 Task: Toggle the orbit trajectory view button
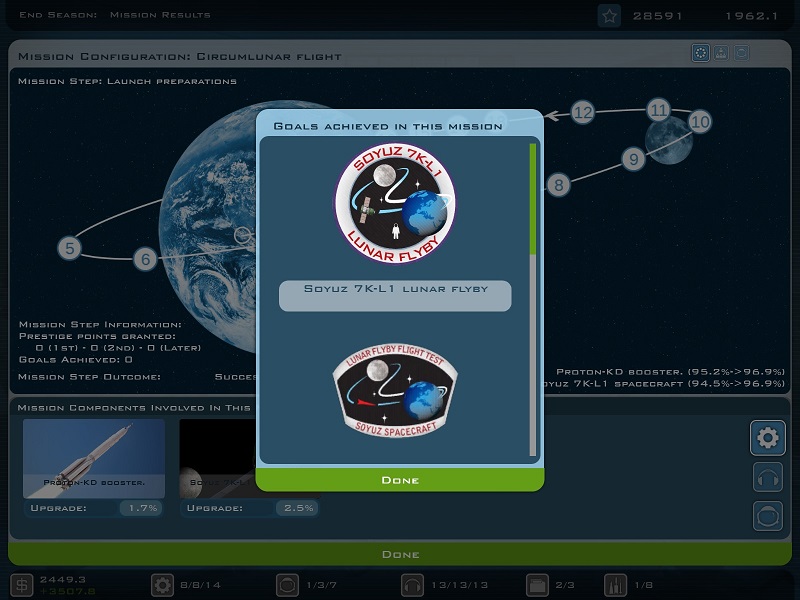pyautogui.click(x=701, y=53)
